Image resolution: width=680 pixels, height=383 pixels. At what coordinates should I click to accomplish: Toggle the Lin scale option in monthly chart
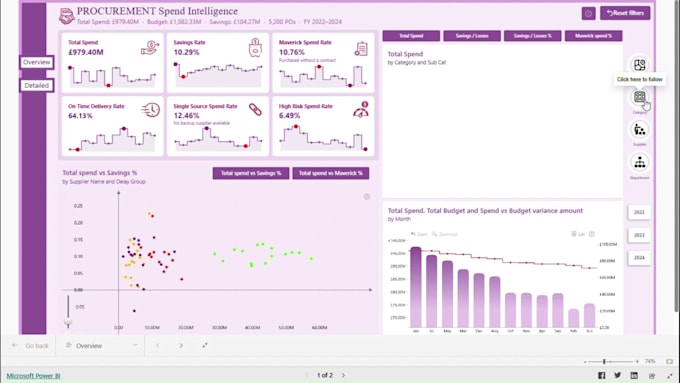pyautogui.click(x=578, y=234)
